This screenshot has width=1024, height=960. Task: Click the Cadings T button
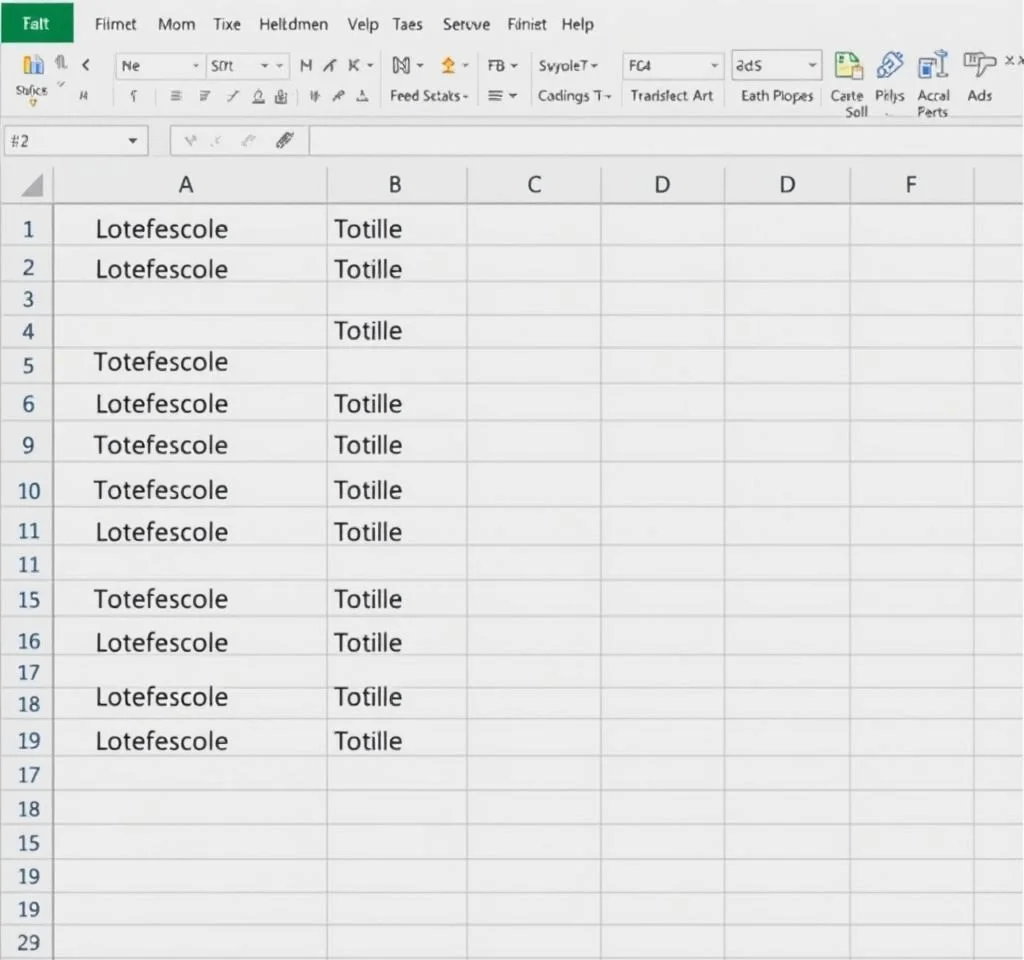[x=574, y=96]
